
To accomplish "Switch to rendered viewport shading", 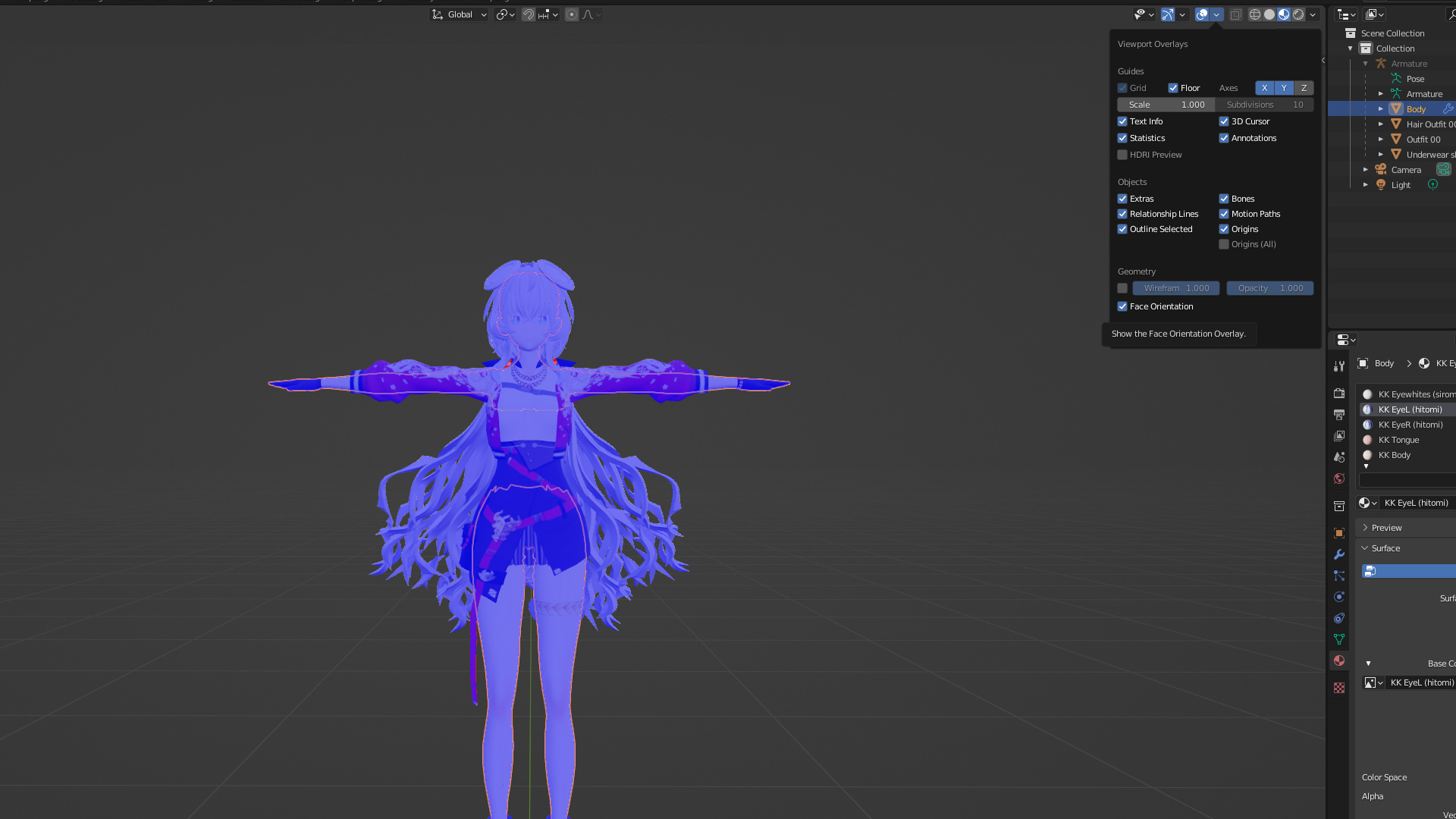I will pos(1298,14).
